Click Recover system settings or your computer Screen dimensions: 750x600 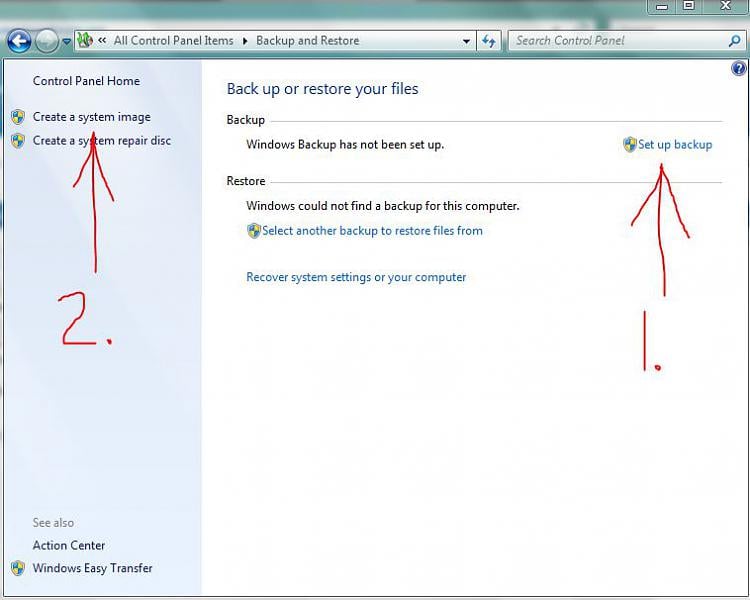(356, 277)
